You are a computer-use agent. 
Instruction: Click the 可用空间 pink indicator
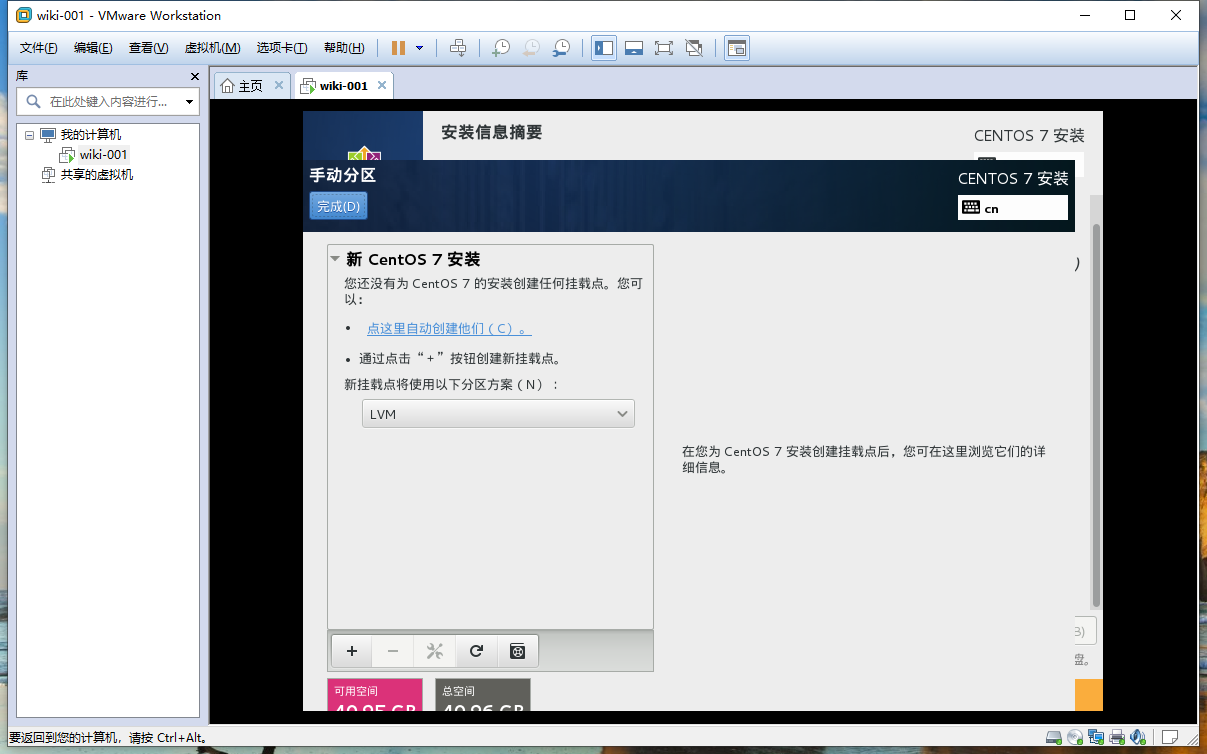(x=375, y=695)
